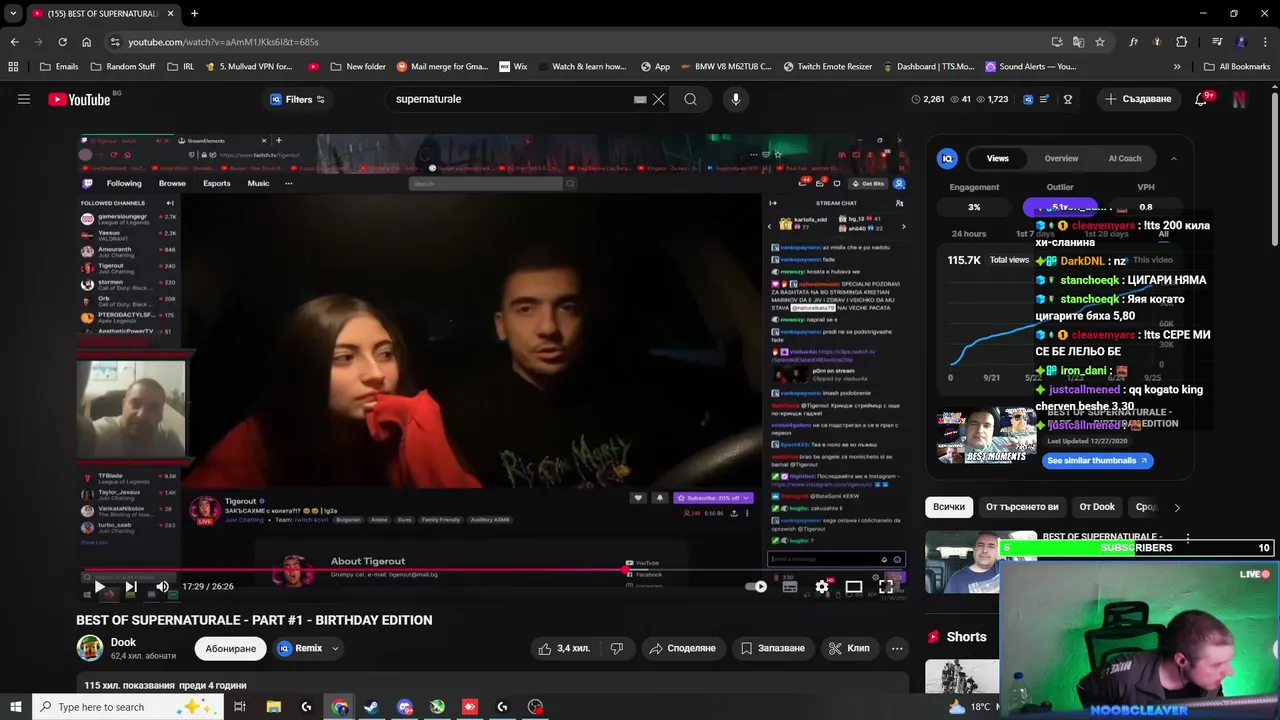Image resolution: width=1280 pixels, height=720 pixels.
Task: Open Windows Start menu
Action: pyautogui.click(x=15, y=707)
